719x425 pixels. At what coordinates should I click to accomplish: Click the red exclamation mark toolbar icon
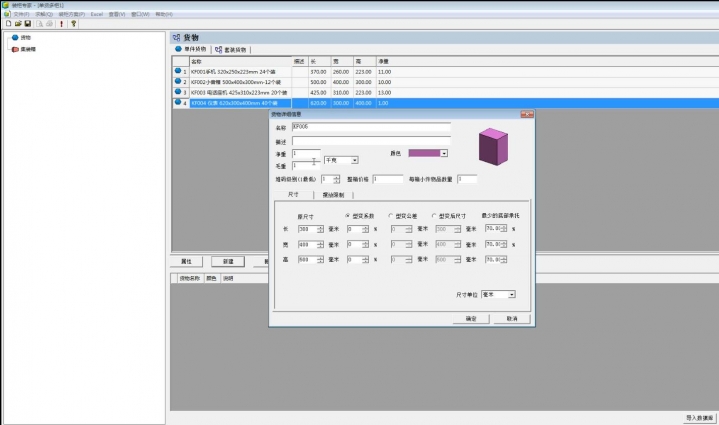pyautogui.click(x=61, y=23)
